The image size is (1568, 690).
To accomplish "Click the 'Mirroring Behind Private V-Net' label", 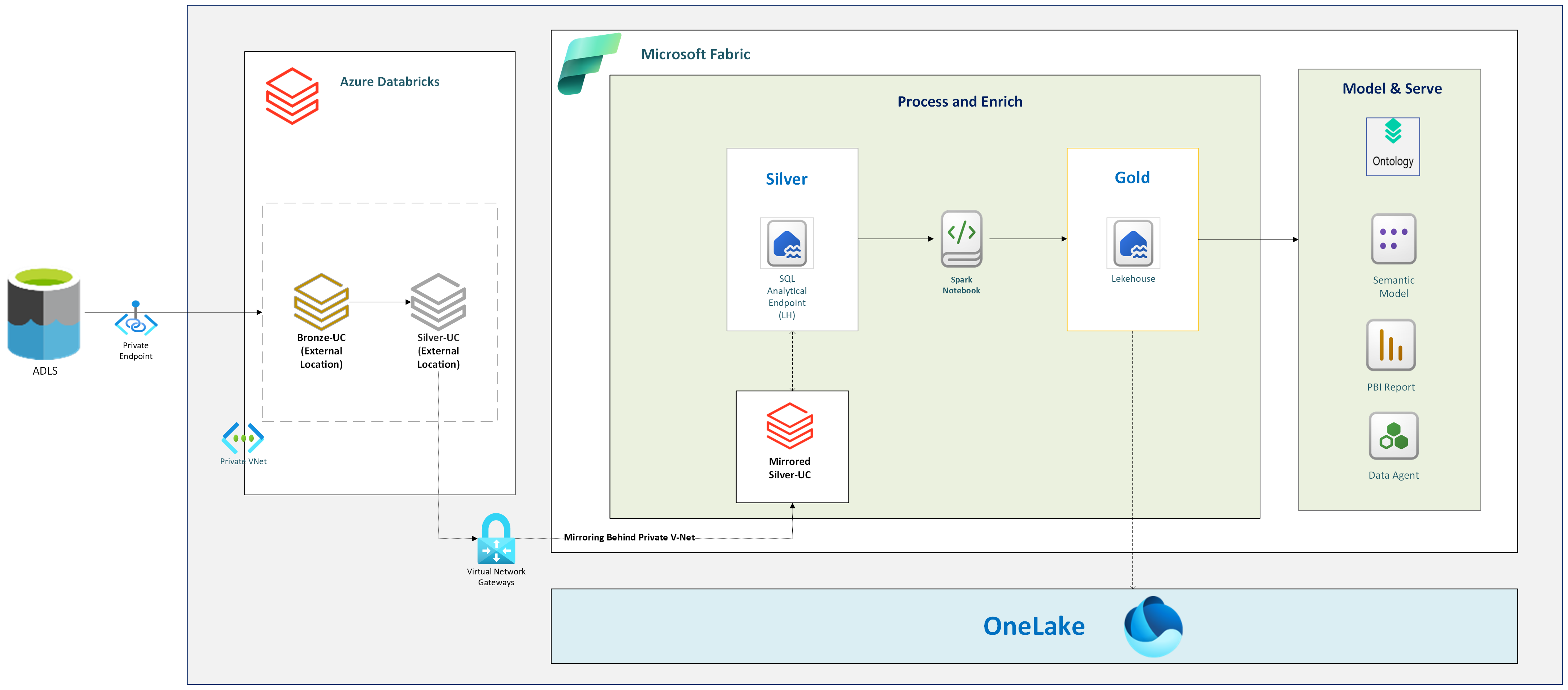I will tap(629, 537).
